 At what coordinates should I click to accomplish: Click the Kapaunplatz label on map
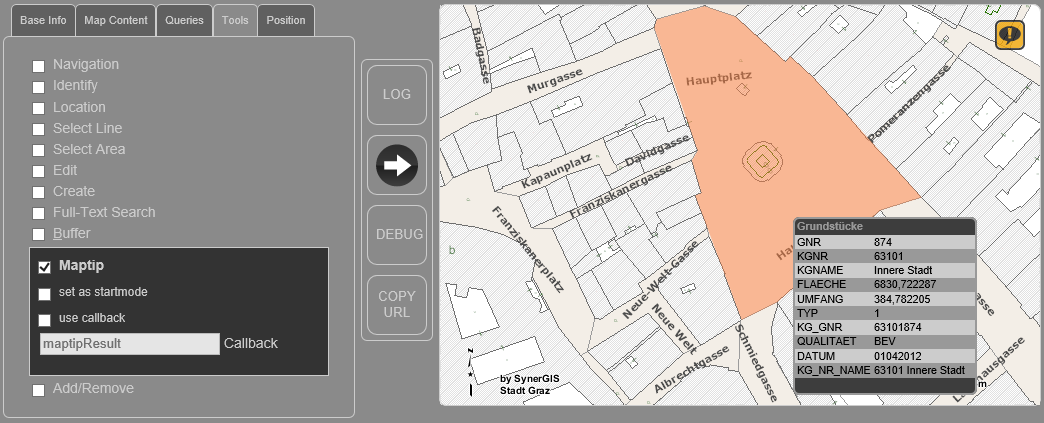(557, 171)
